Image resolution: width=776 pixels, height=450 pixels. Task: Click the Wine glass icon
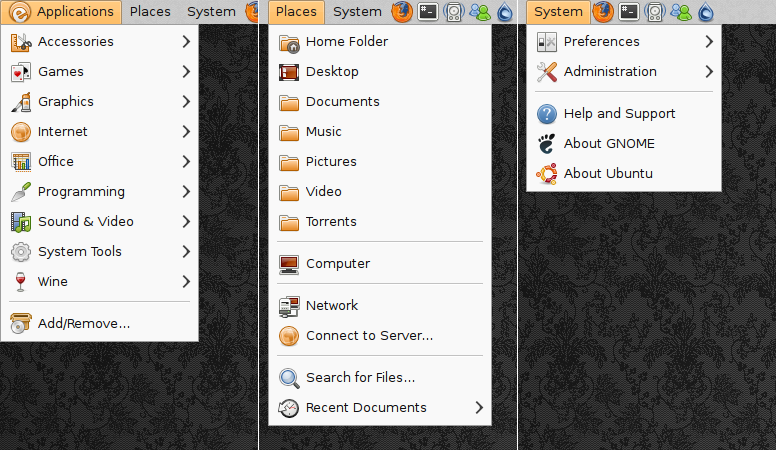[20, 282]
